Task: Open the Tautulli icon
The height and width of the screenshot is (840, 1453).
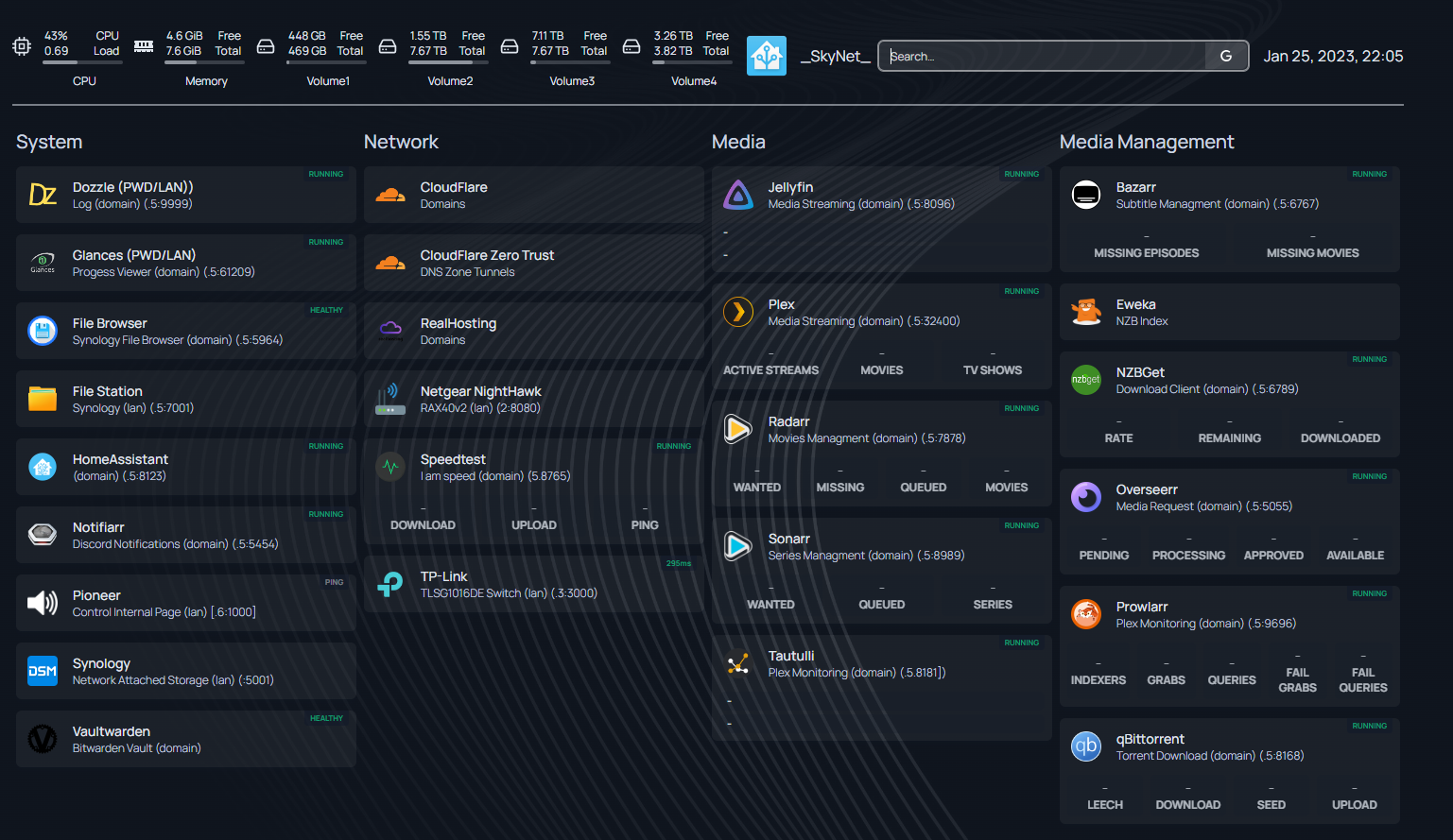Action: (x=738, y=663)
